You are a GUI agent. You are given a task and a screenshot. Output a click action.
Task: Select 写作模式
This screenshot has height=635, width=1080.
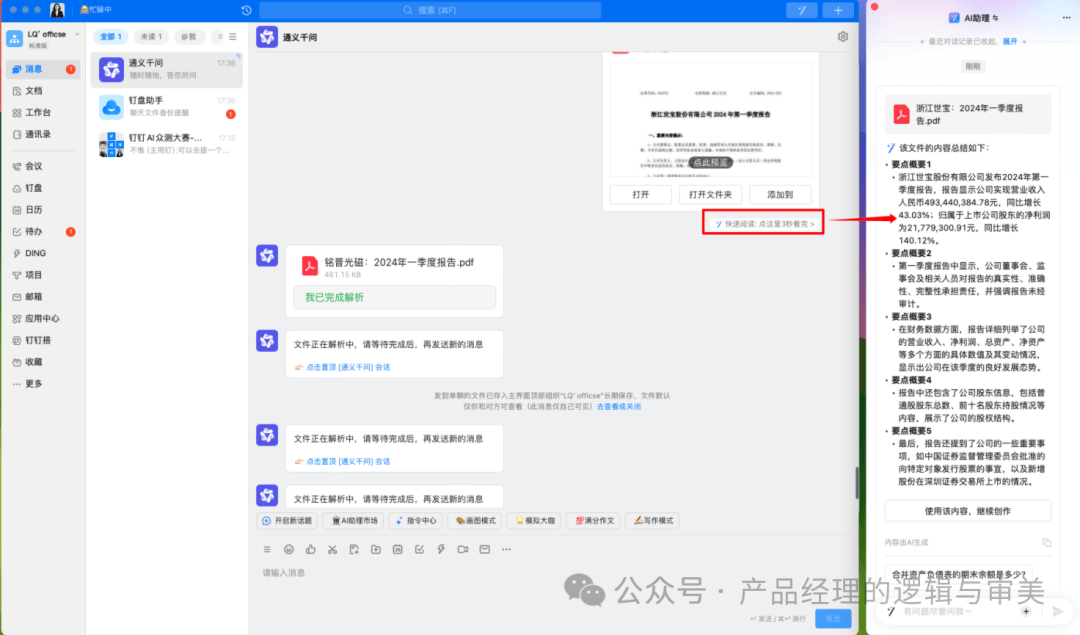(x=653, y=521)
